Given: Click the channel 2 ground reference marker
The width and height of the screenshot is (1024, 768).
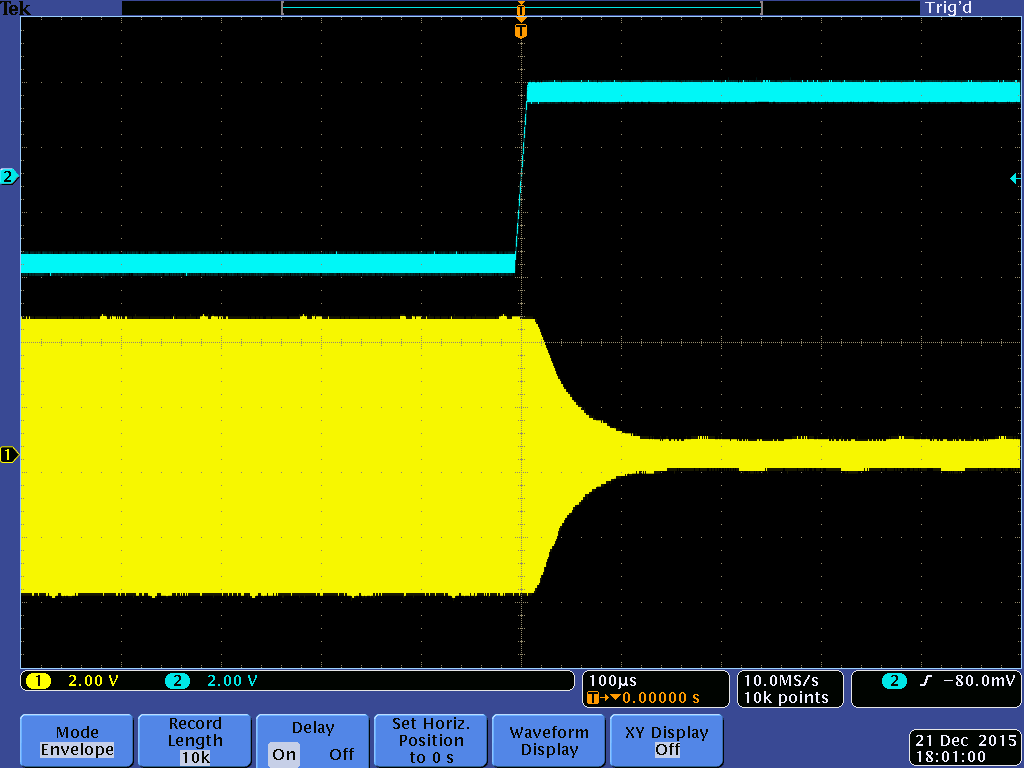Looking at the screenshot, I should [9, 177].
